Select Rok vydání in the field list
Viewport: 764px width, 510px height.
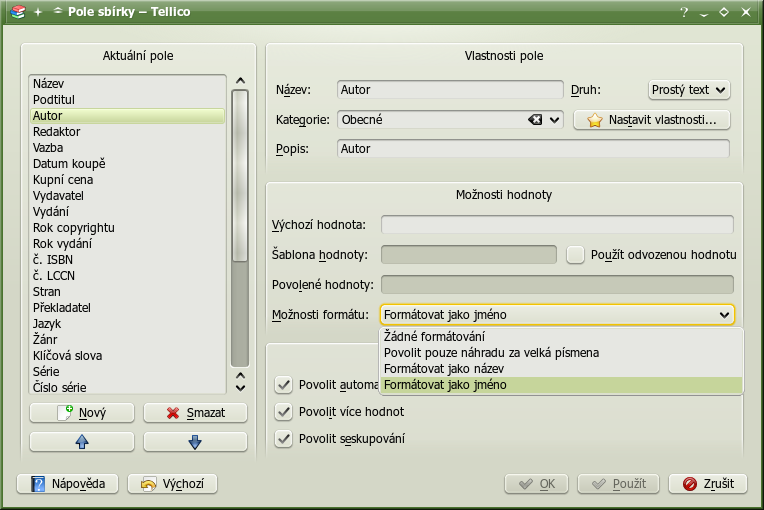pos(127,244)
